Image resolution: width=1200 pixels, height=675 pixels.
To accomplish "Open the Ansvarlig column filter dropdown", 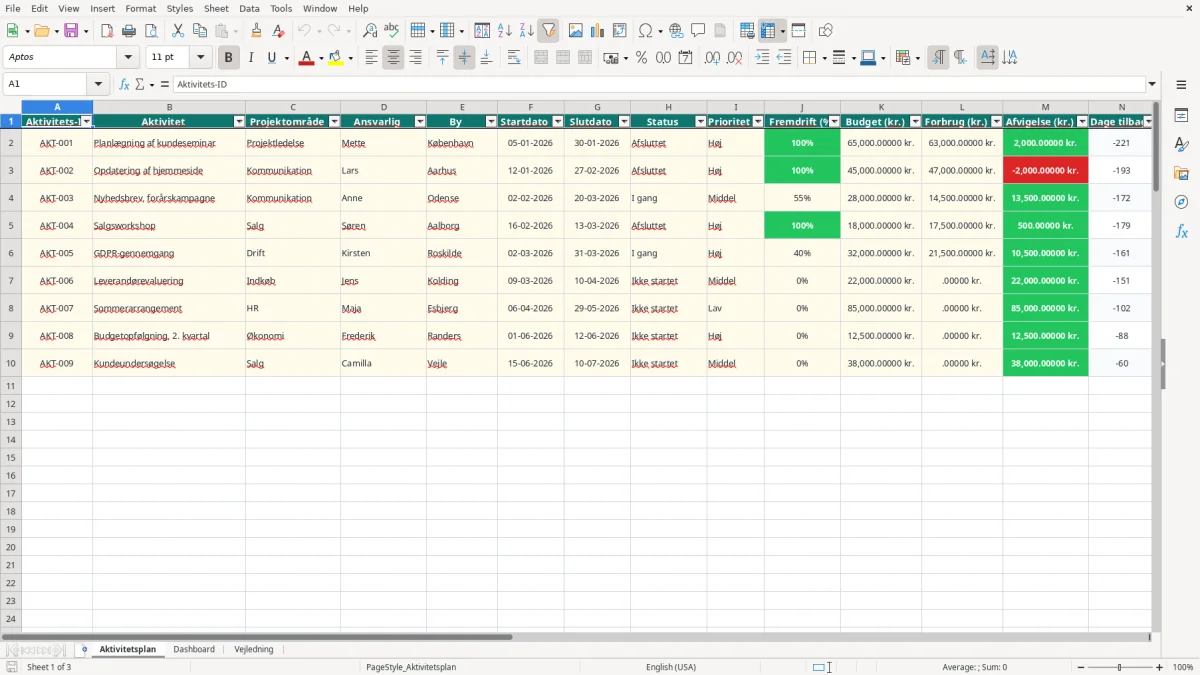I will pyautogui.click(x=419, y=122).
